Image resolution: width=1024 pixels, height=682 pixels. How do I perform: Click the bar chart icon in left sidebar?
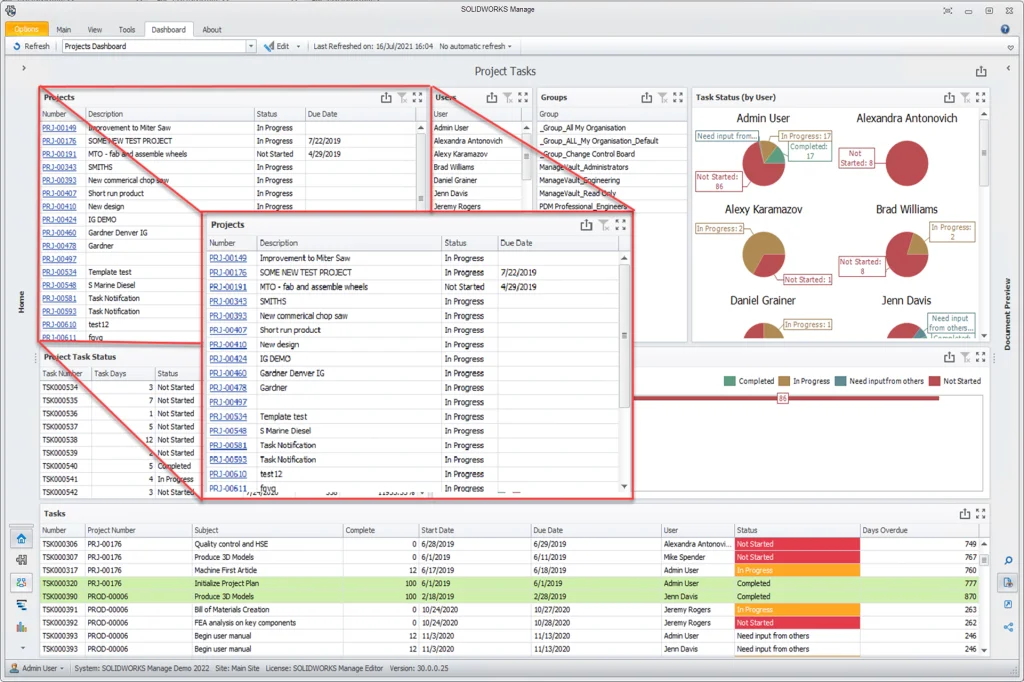coord(21,627)
